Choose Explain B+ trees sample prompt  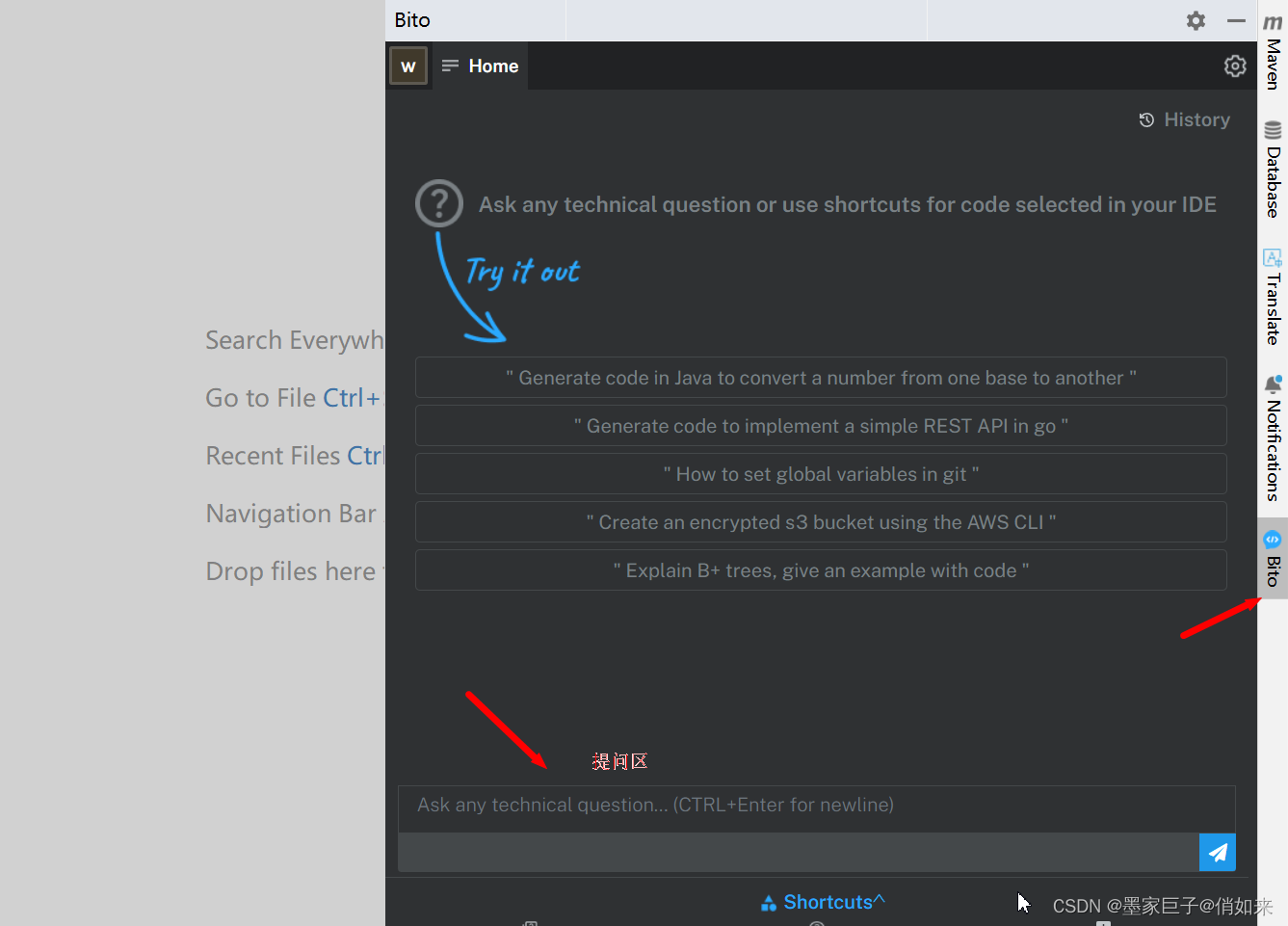(x=821, y=570)
